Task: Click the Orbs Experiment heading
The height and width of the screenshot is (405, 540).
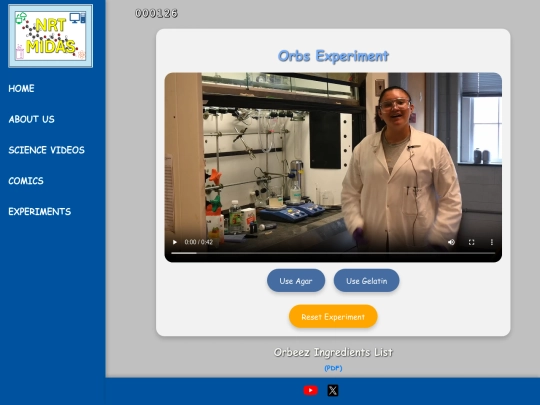Action: pos(333,56)
